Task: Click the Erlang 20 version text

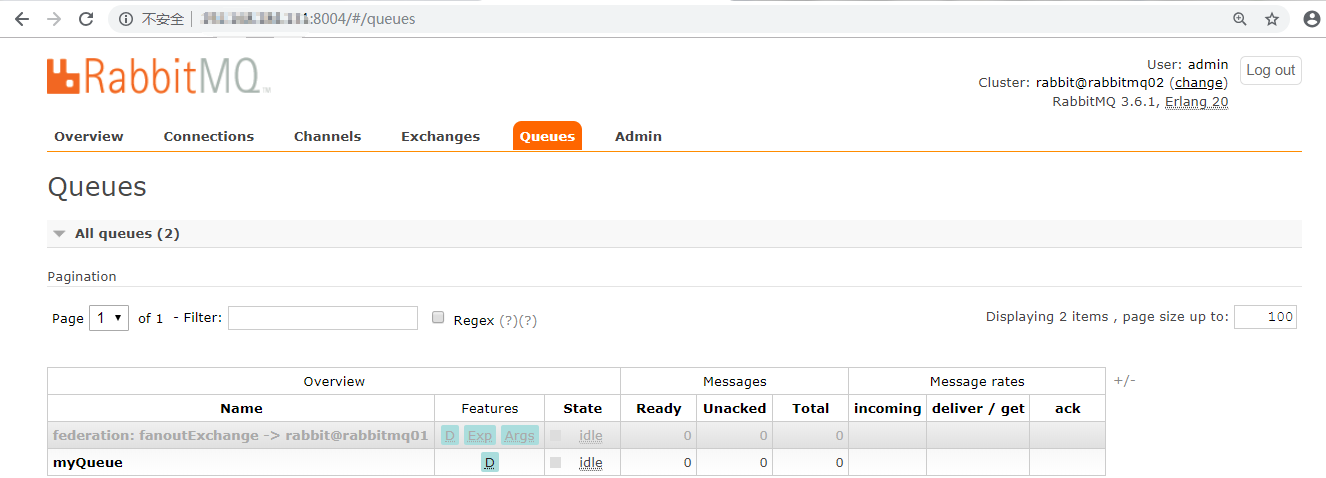Action: [x=1197, y=102]
